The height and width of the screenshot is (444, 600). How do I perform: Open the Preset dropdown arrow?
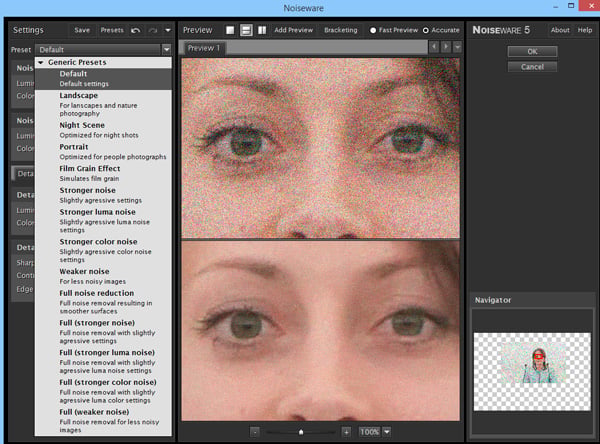click(166, 49)
